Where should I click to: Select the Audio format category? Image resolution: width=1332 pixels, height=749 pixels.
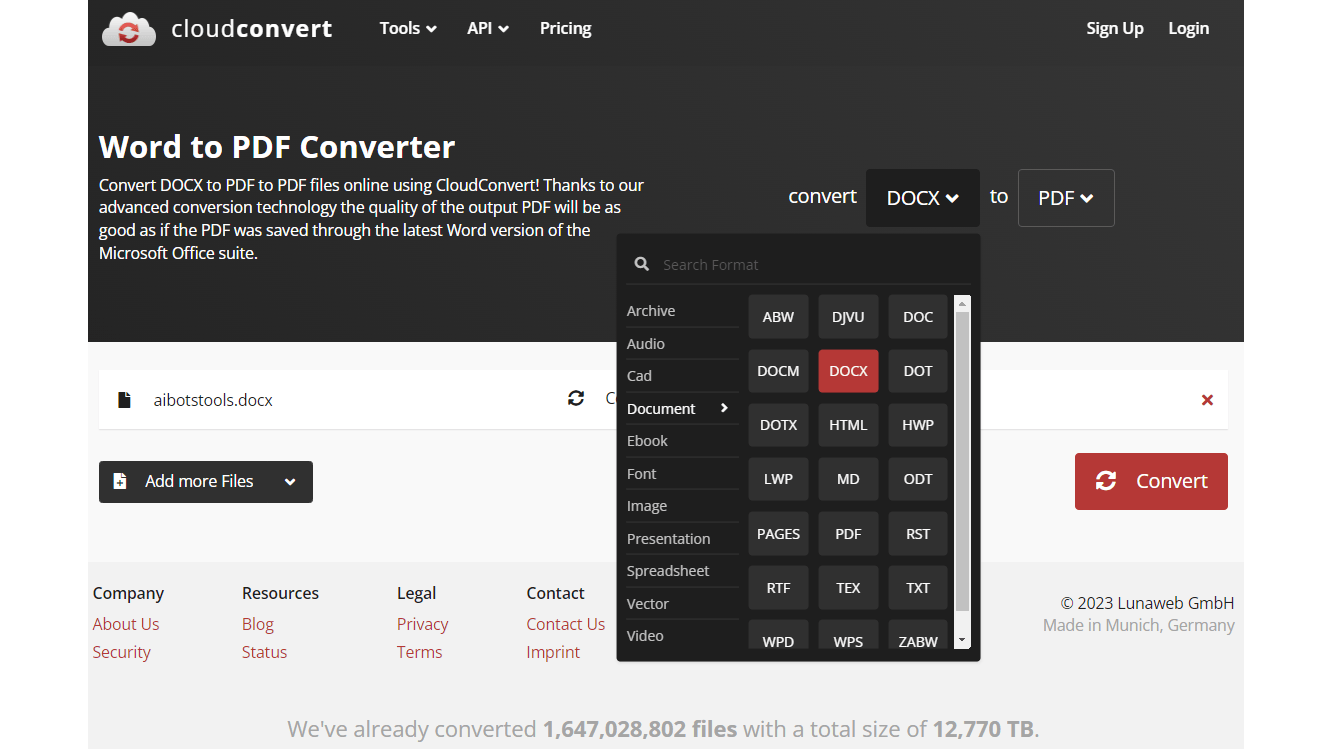682,344
